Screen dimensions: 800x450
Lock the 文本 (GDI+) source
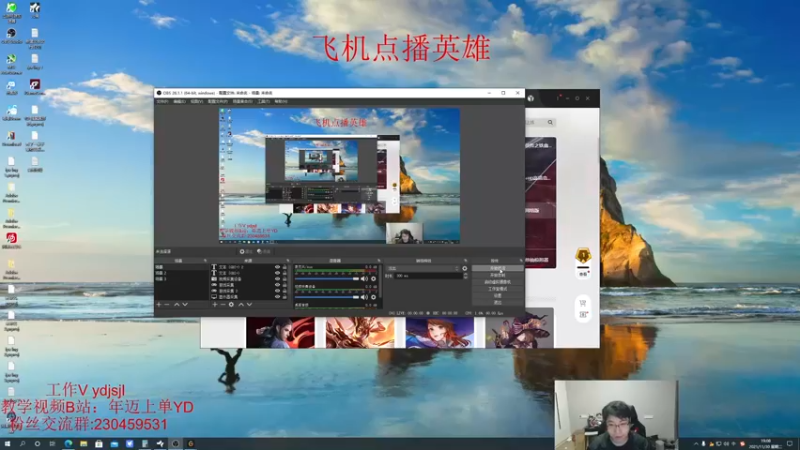coord(285,273)
